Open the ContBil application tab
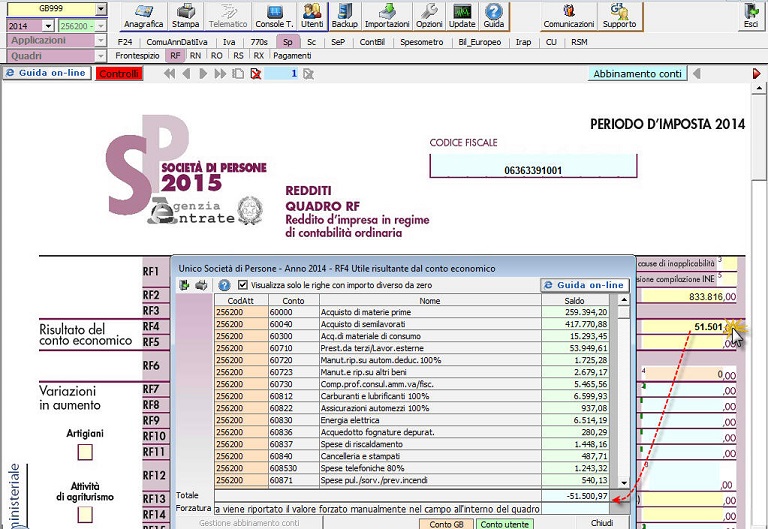 tap(372, 42)
